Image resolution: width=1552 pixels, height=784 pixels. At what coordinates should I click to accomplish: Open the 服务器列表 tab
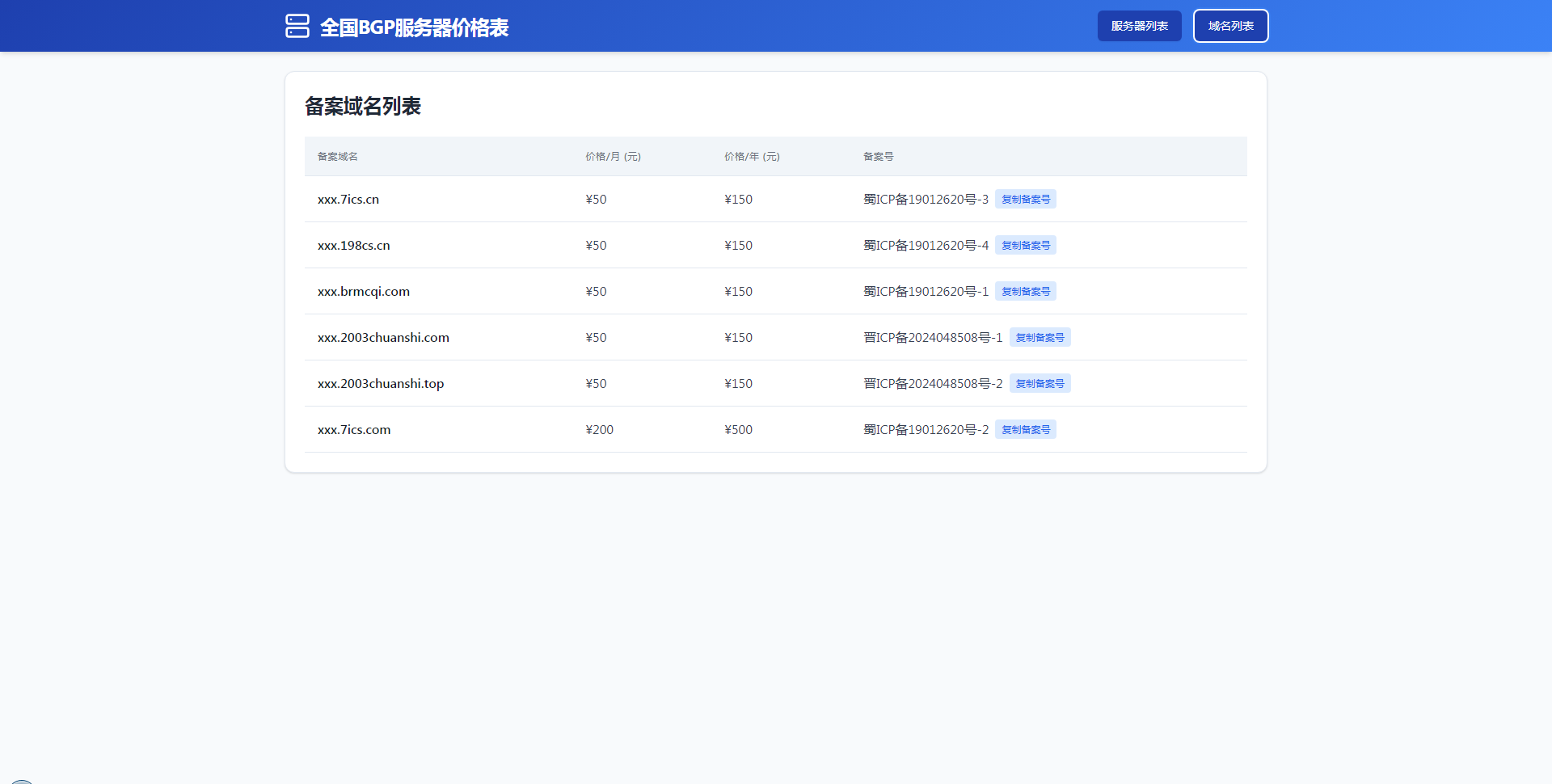1139,26
